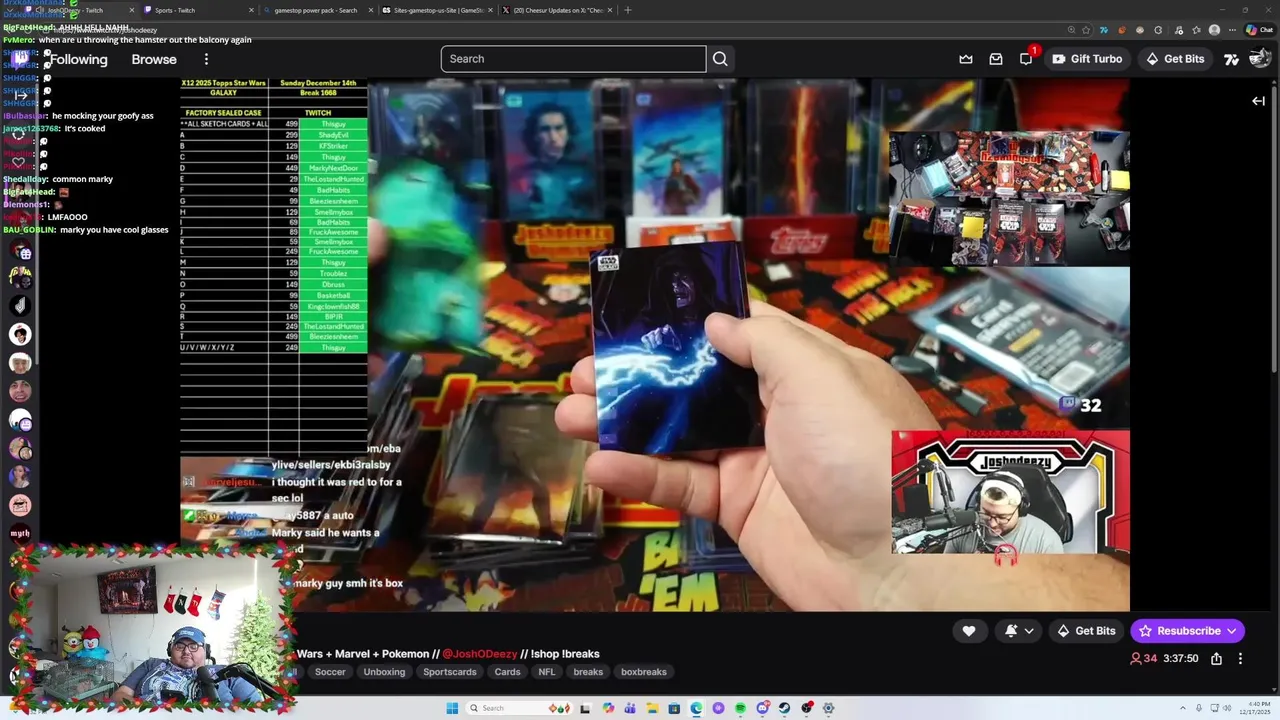Open the stream's vertical three-dot options
Image resolution: width=1280 pixels, height=720 pixels.
coord(1240,659)
